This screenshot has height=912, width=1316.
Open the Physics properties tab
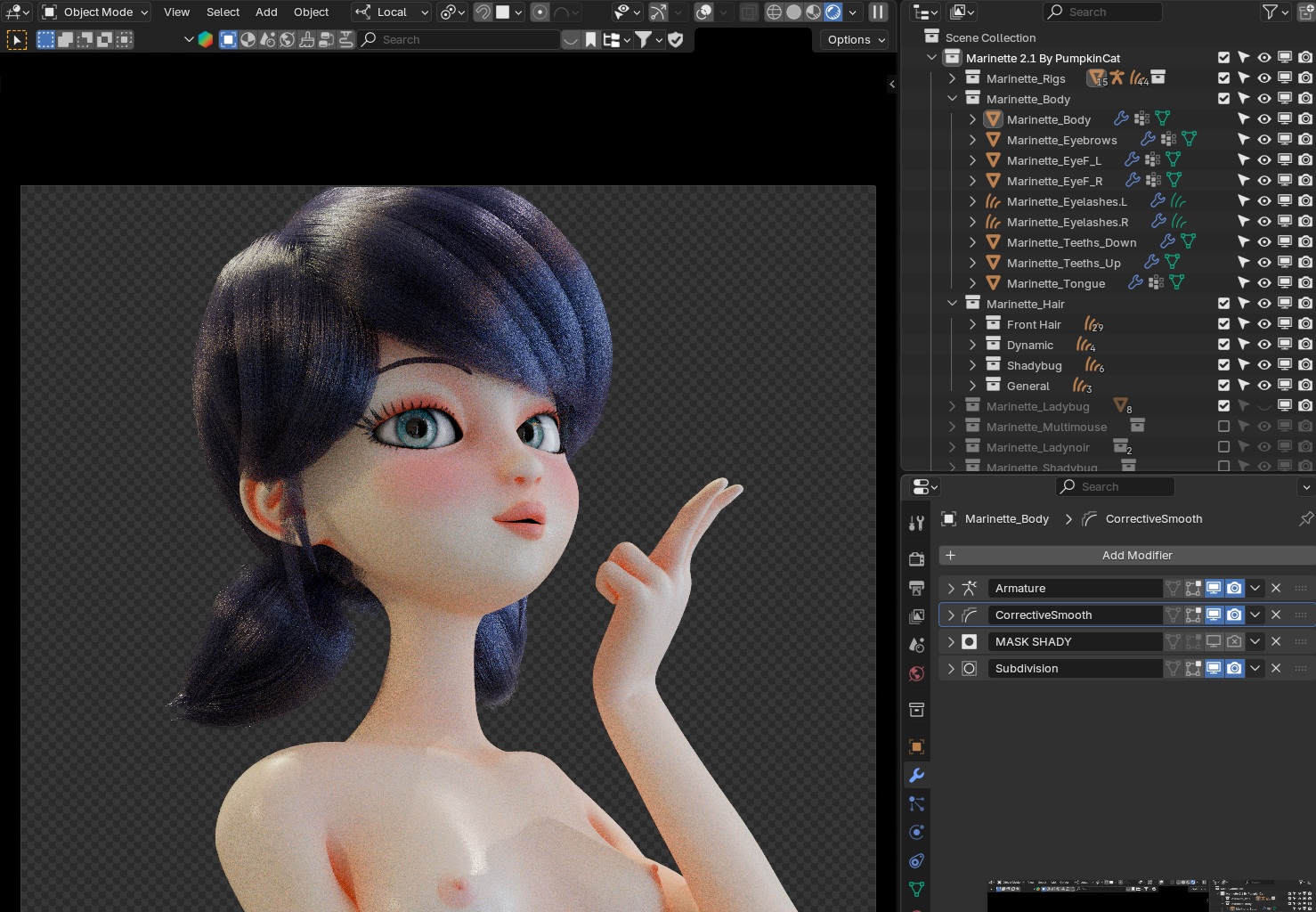click(x=916, y=832)
